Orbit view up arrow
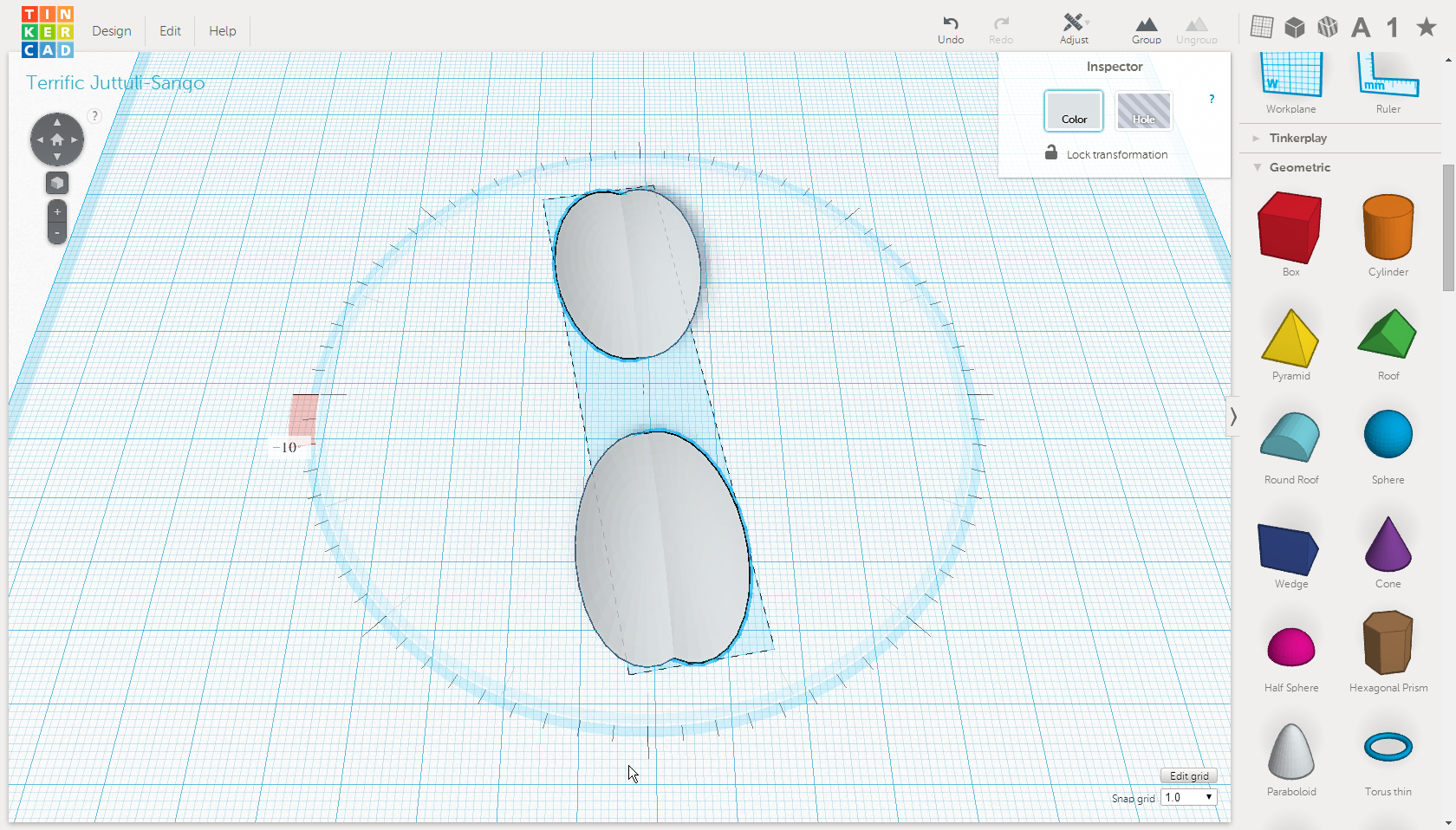1456x830 pixels. point(57,122)
